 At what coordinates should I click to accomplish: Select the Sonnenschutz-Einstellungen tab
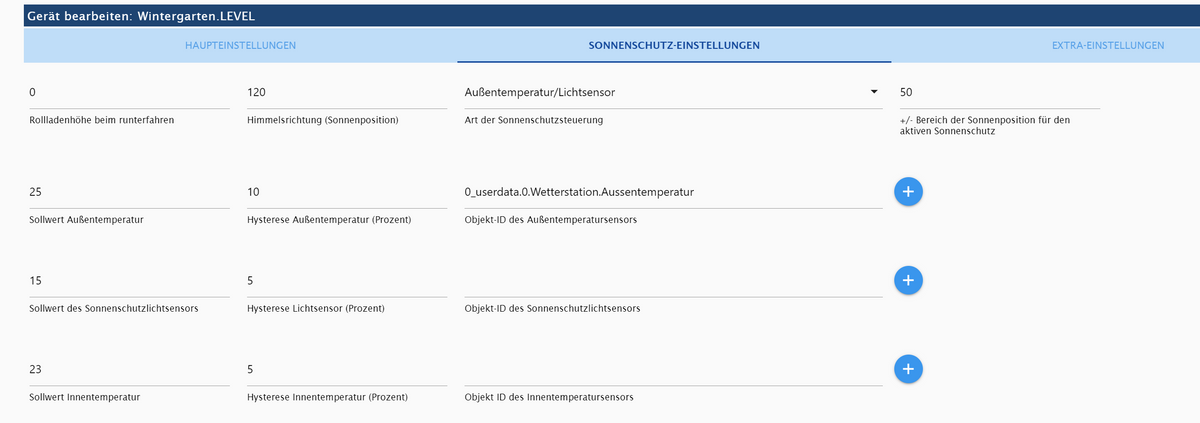(x=674, y=46)
